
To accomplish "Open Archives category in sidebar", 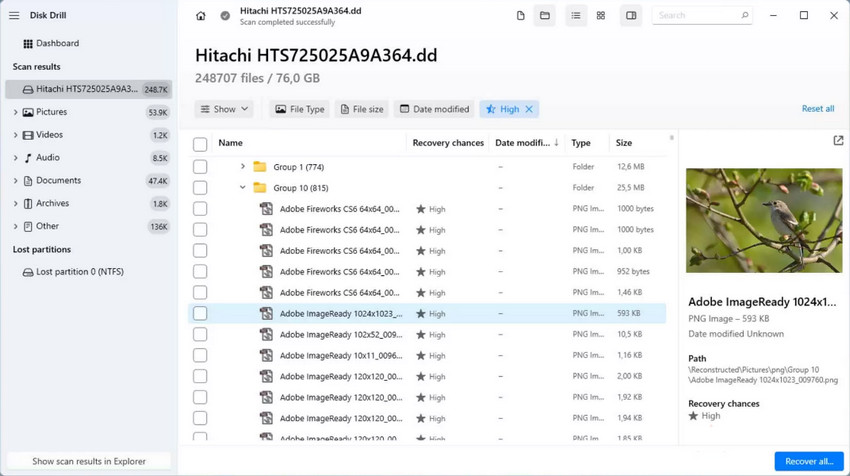I will pos(53,203).
